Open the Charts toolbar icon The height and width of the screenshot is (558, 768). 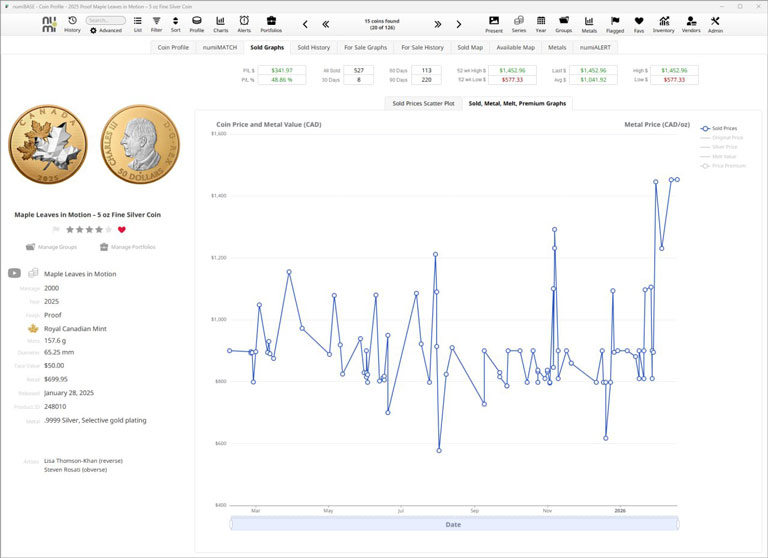[220, 24]
